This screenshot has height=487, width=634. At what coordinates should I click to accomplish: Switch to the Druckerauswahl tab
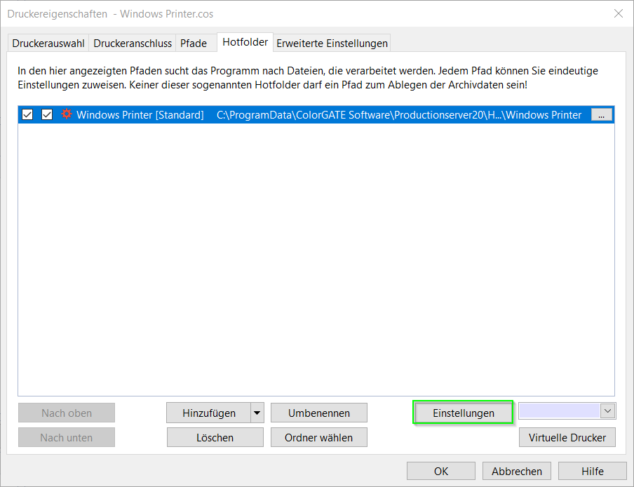coord(48,43)
